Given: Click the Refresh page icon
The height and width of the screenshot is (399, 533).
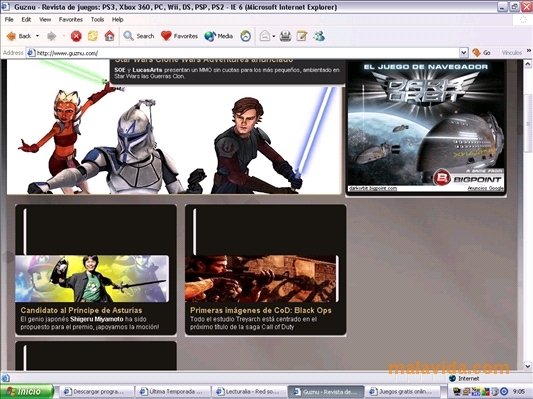Looking at the screenshot, I should (93, 36).
